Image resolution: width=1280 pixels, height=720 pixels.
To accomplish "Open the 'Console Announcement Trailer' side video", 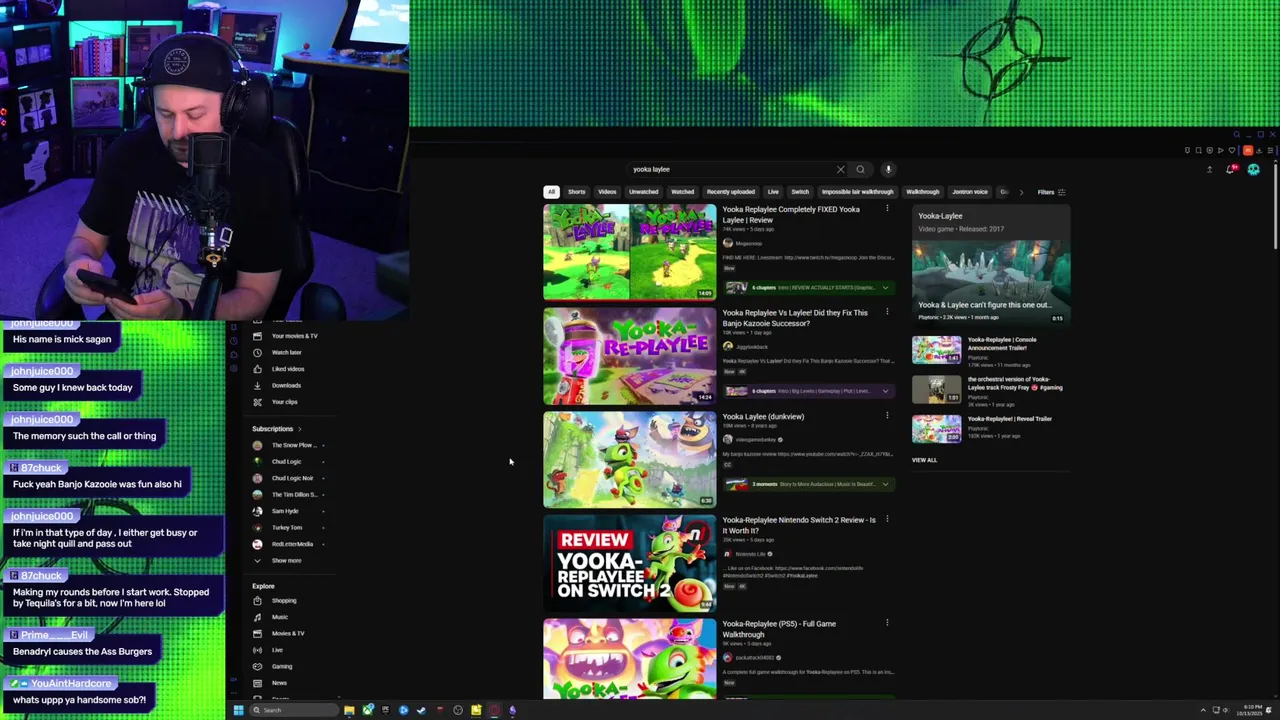I will (1004, 344).
